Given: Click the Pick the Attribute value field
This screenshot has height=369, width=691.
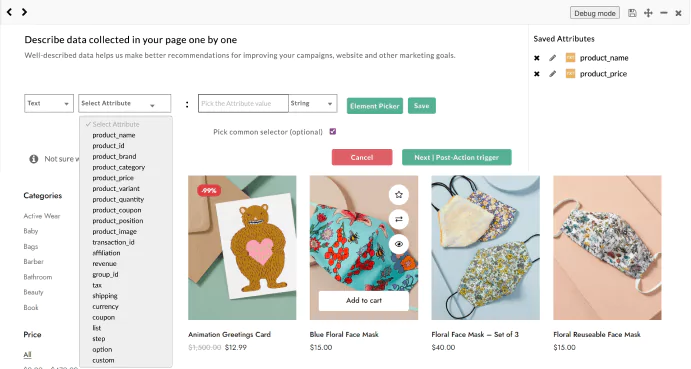Looking at the screenshot, I should coord(243,104).
